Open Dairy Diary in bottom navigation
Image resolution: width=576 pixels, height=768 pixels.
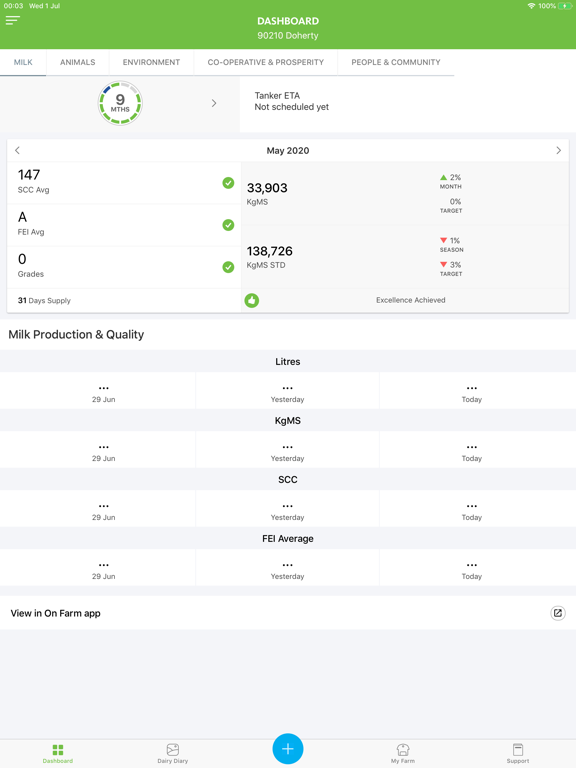[173, 753]
